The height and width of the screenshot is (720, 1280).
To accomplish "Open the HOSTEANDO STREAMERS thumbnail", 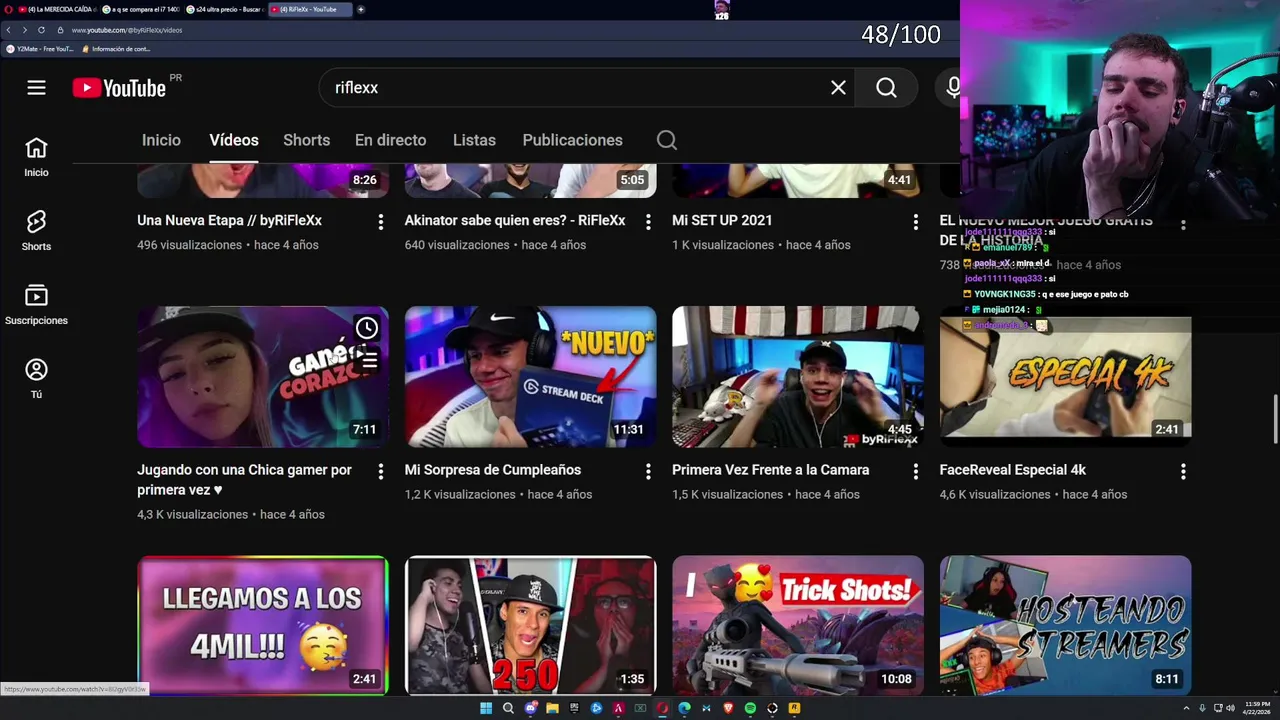I will (1065, 625).
